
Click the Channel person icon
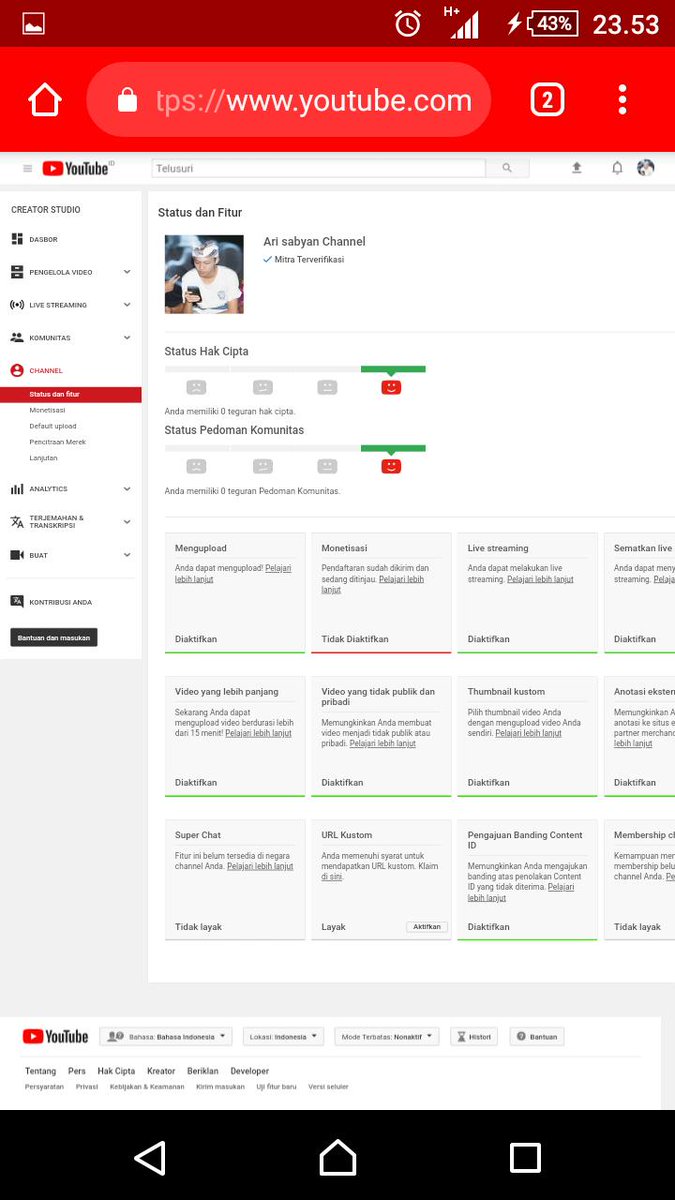pyautogui.click(x=17, y=371)
